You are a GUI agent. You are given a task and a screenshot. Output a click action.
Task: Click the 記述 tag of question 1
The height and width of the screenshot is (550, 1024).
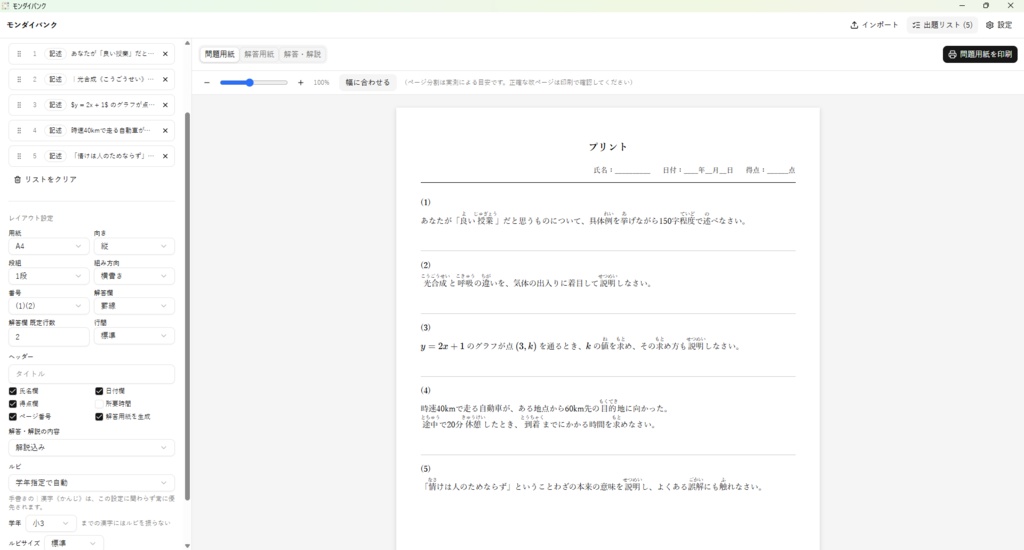click(56, 54)
